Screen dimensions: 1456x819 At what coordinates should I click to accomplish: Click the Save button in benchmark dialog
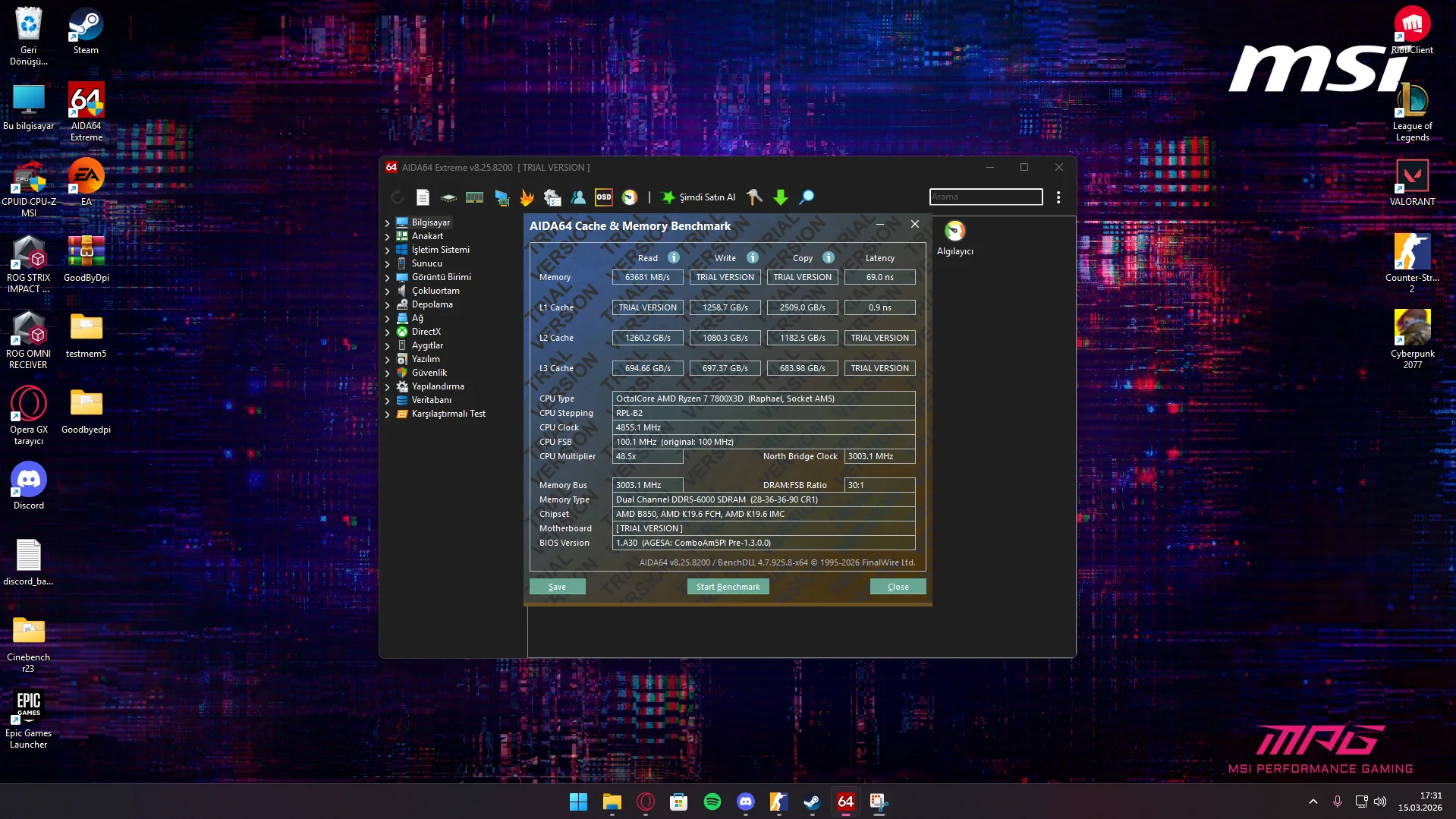point(557,587)
